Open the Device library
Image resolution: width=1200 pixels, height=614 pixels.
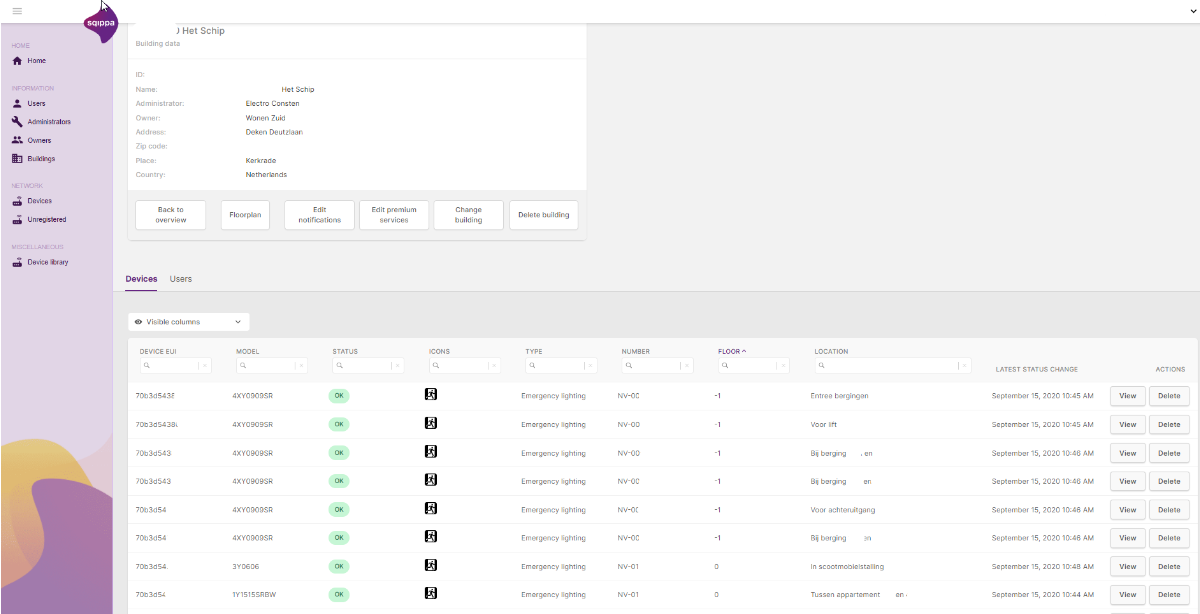point(47,262)
